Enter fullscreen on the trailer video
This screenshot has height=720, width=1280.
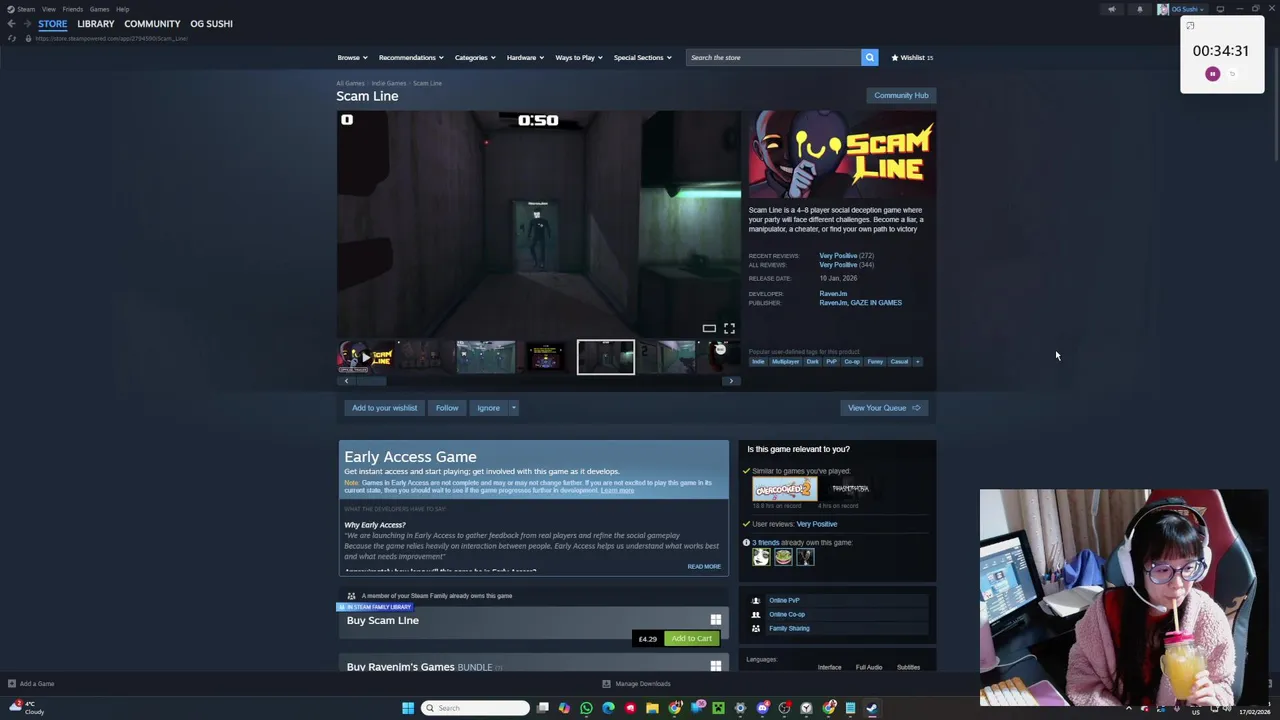pyautogui.click(x=729, y=328)
